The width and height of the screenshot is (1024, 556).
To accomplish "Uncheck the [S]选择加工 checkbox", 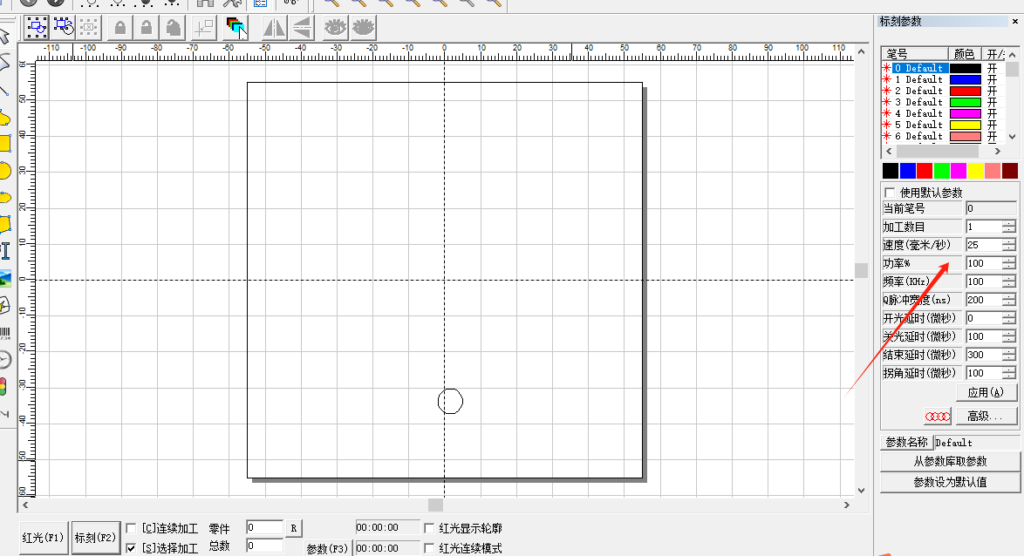I will pyautogui.click(x=131, y=547).
